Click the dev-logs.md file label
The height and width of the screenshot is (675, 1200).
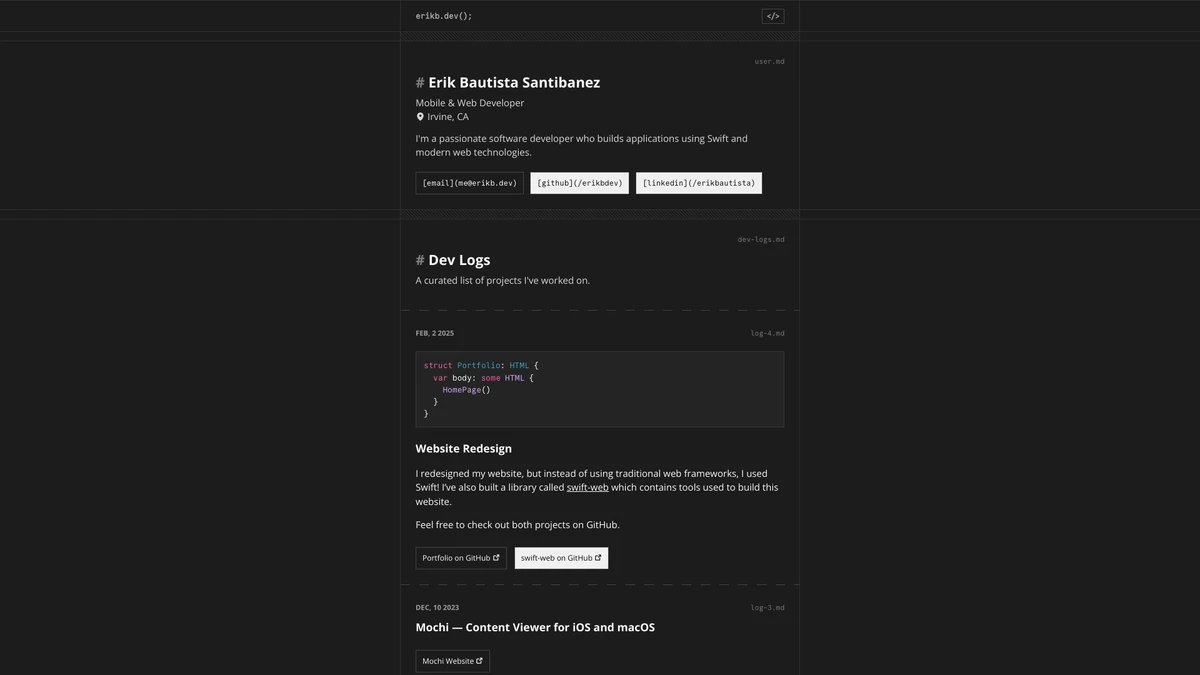point(761,240)
